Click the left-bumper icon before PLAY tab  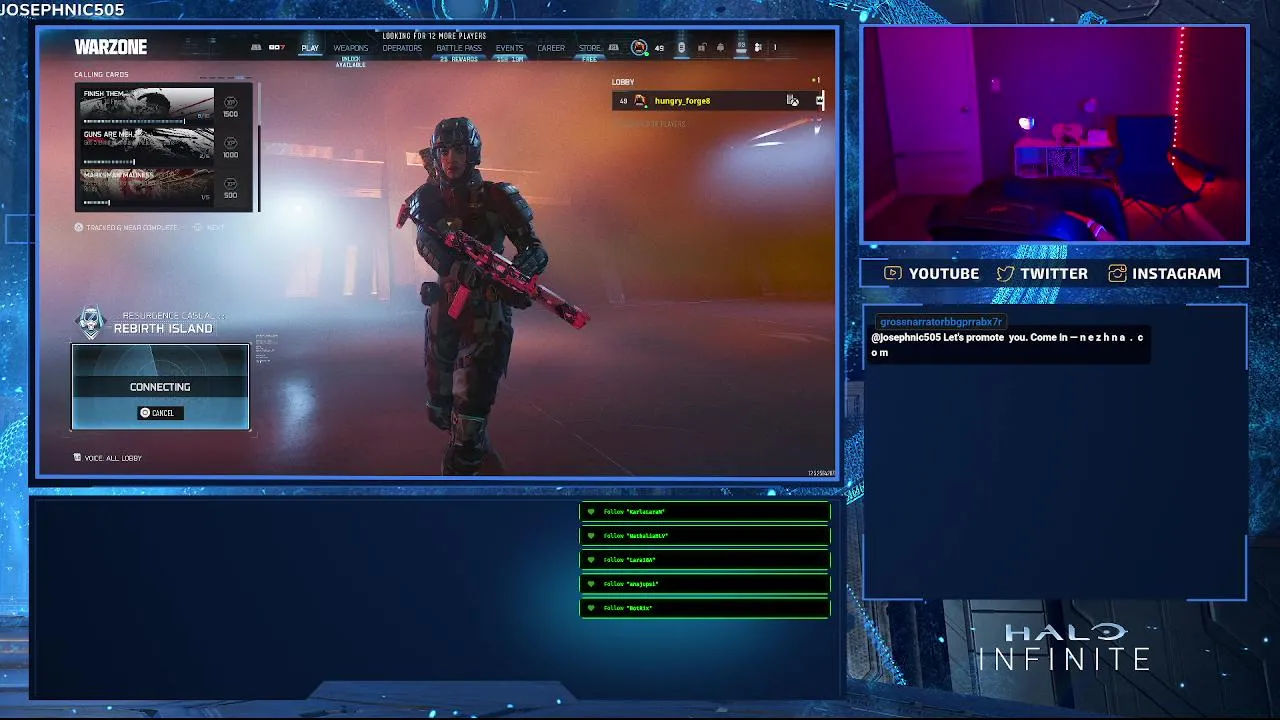(x=256, y=47)
